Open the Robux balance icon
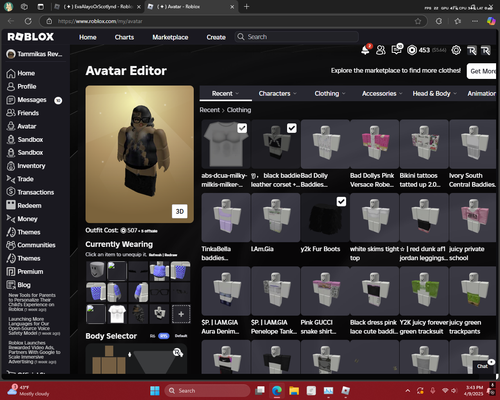This screenshot has height=400, width=500. [x=412, y=50]
